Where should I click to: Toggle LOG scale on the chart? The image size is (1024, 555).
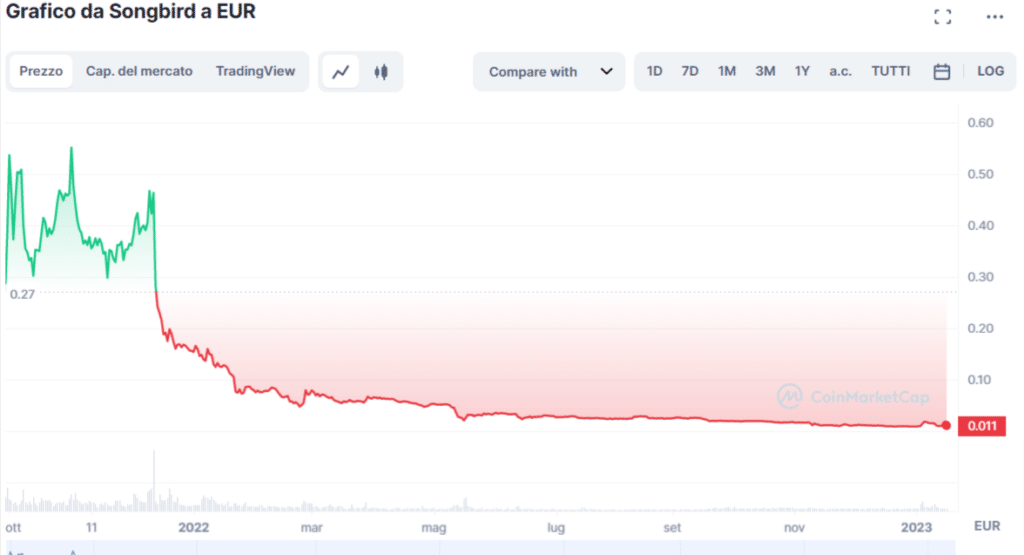(x=990, y=71)
